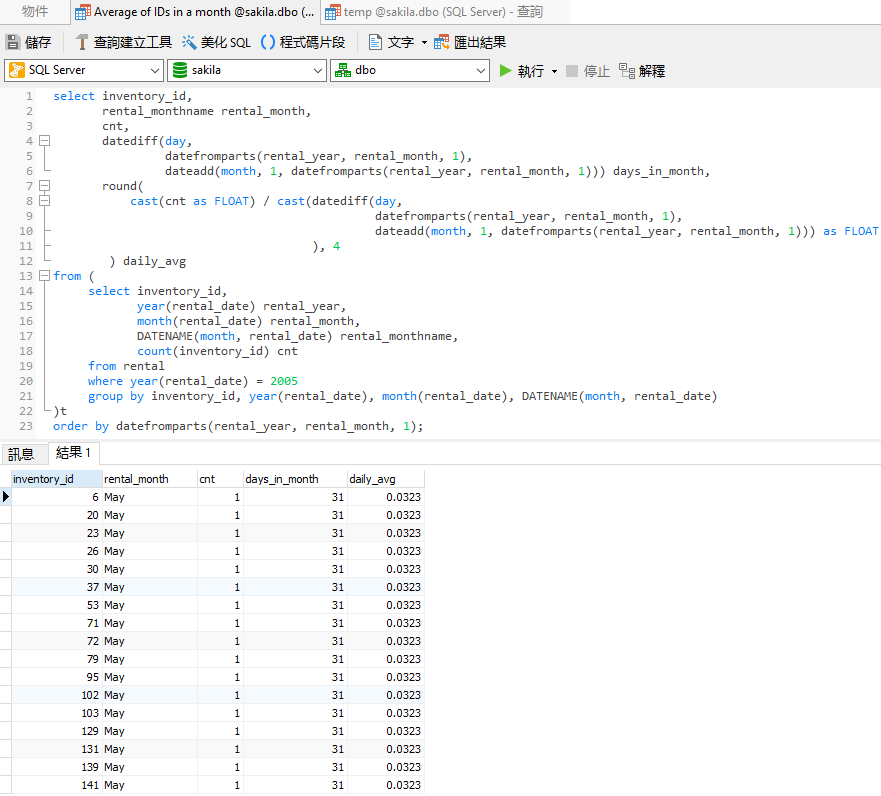Collapse the 'from (' block at line 13

[46, 276]
